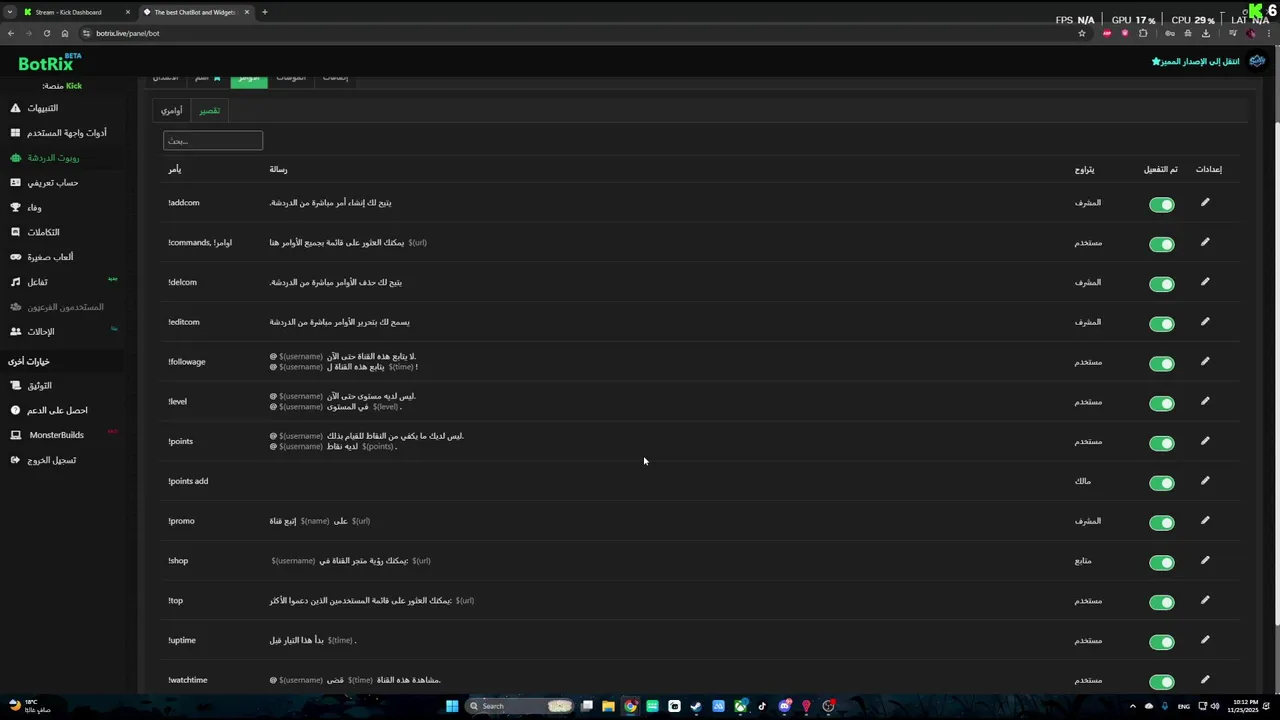Disable the !followage command
The height and width of the screenshot is (720, 1280).
pyautogui.click(x=1161, y=363)
